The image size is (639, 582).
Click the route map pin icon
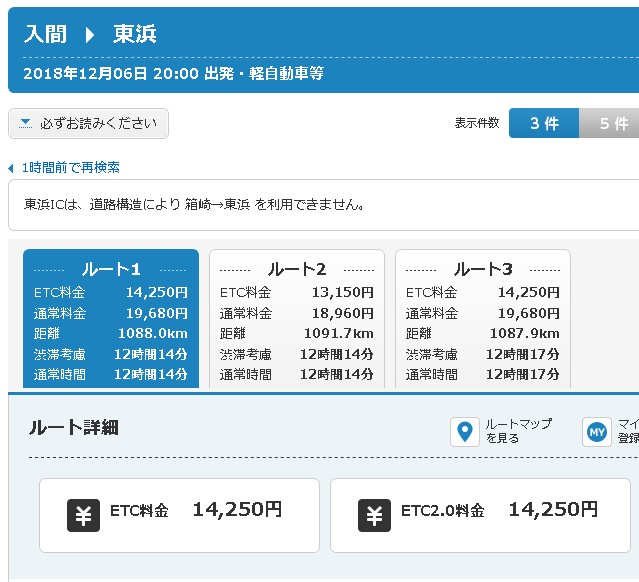tap(463, 431)
